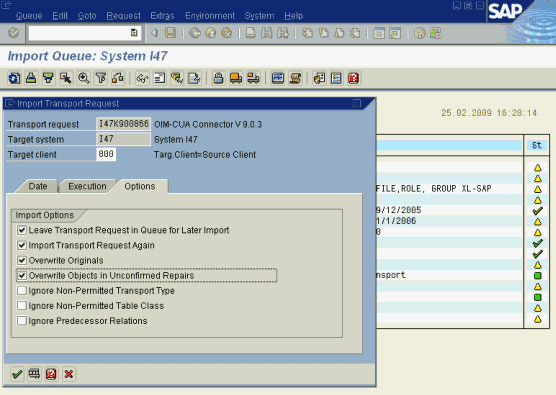Click the Filter funnel icon

(x=101, y=78)
